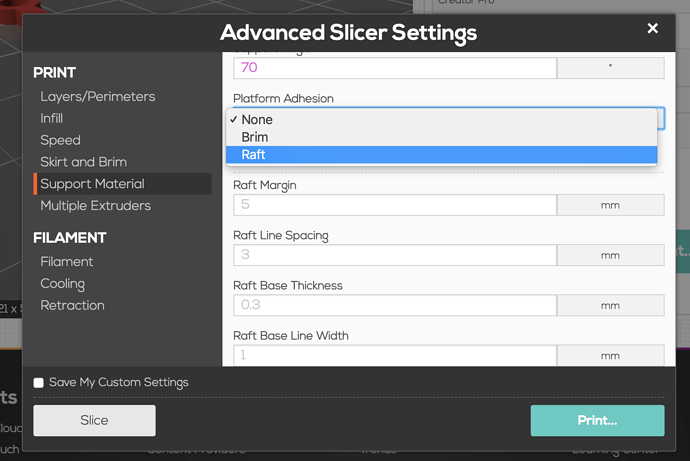Viewport: 690px width, 461px height.
Task: Click the support angle field showing 70
Action: (395, 68)
